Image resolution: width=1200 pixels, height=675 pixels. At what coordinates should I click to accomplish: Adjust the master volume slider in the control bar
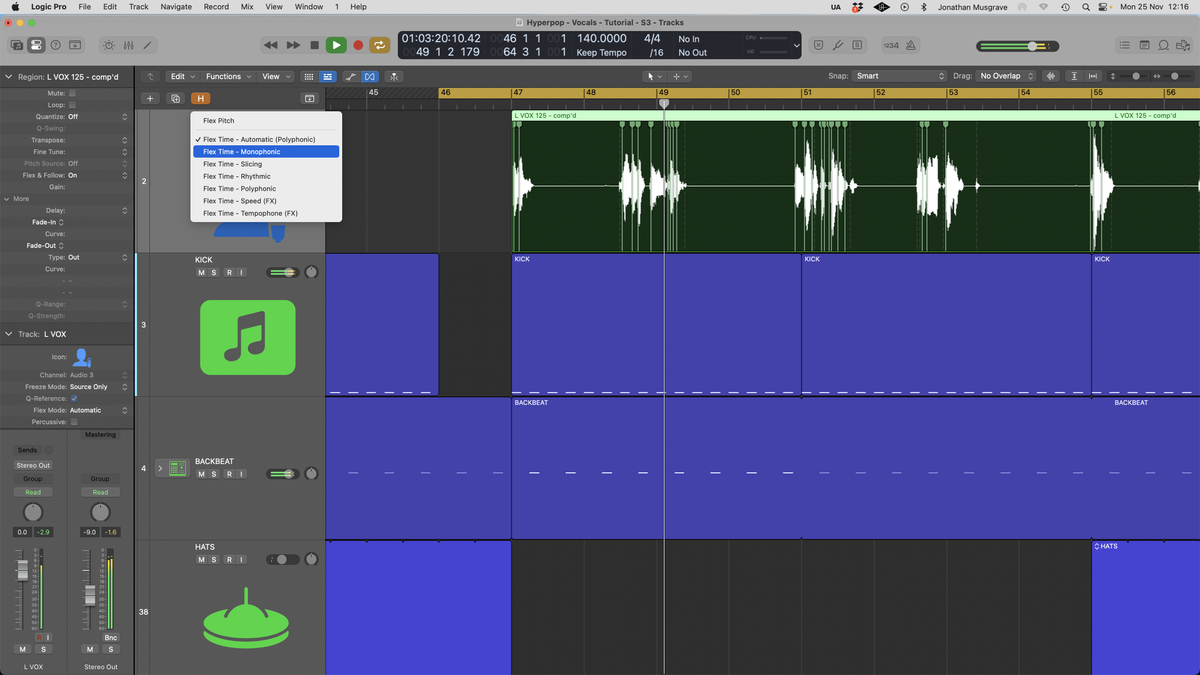1016,46
